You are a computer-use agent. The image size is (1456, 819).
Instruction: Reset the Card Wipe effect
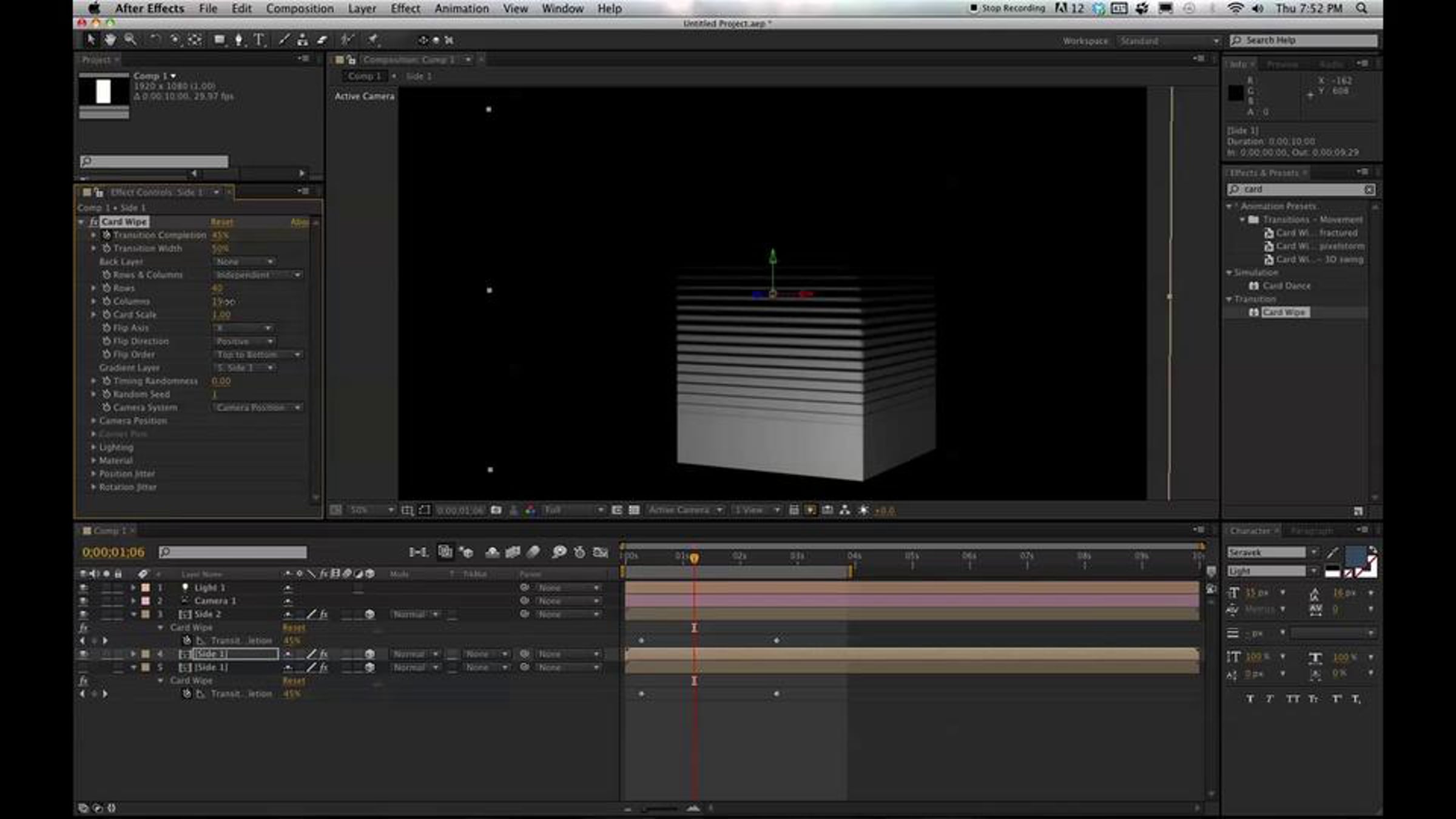[221, 222]
